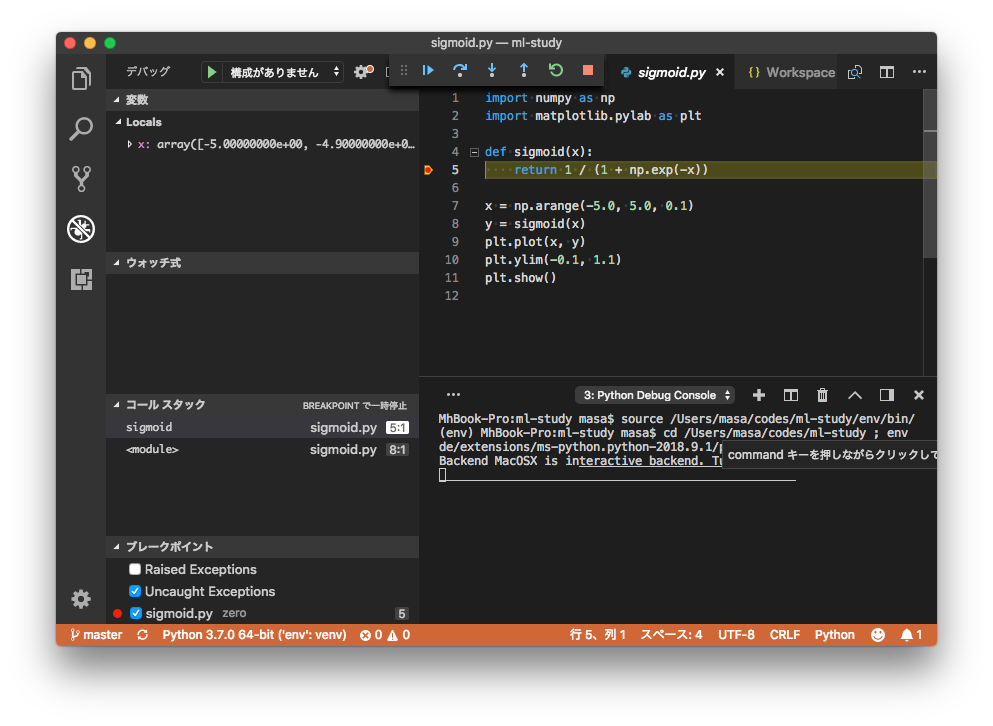Close the terminal panel
This screenshot has height=726, width=993.
tap(919, 395)
